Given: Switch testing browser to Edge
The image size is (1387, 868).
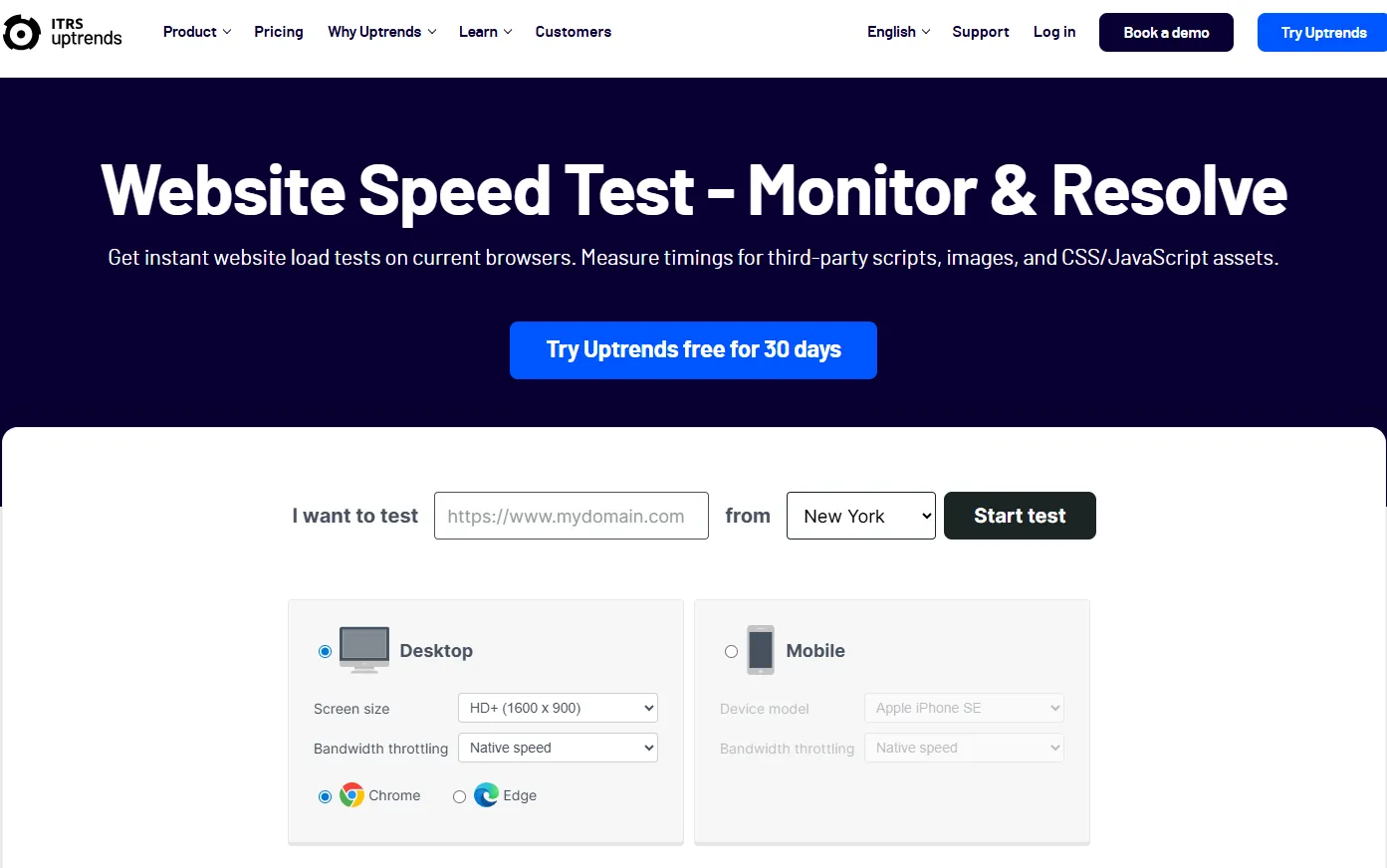Looking at the screenshot, I should click(x=459, y=796).
